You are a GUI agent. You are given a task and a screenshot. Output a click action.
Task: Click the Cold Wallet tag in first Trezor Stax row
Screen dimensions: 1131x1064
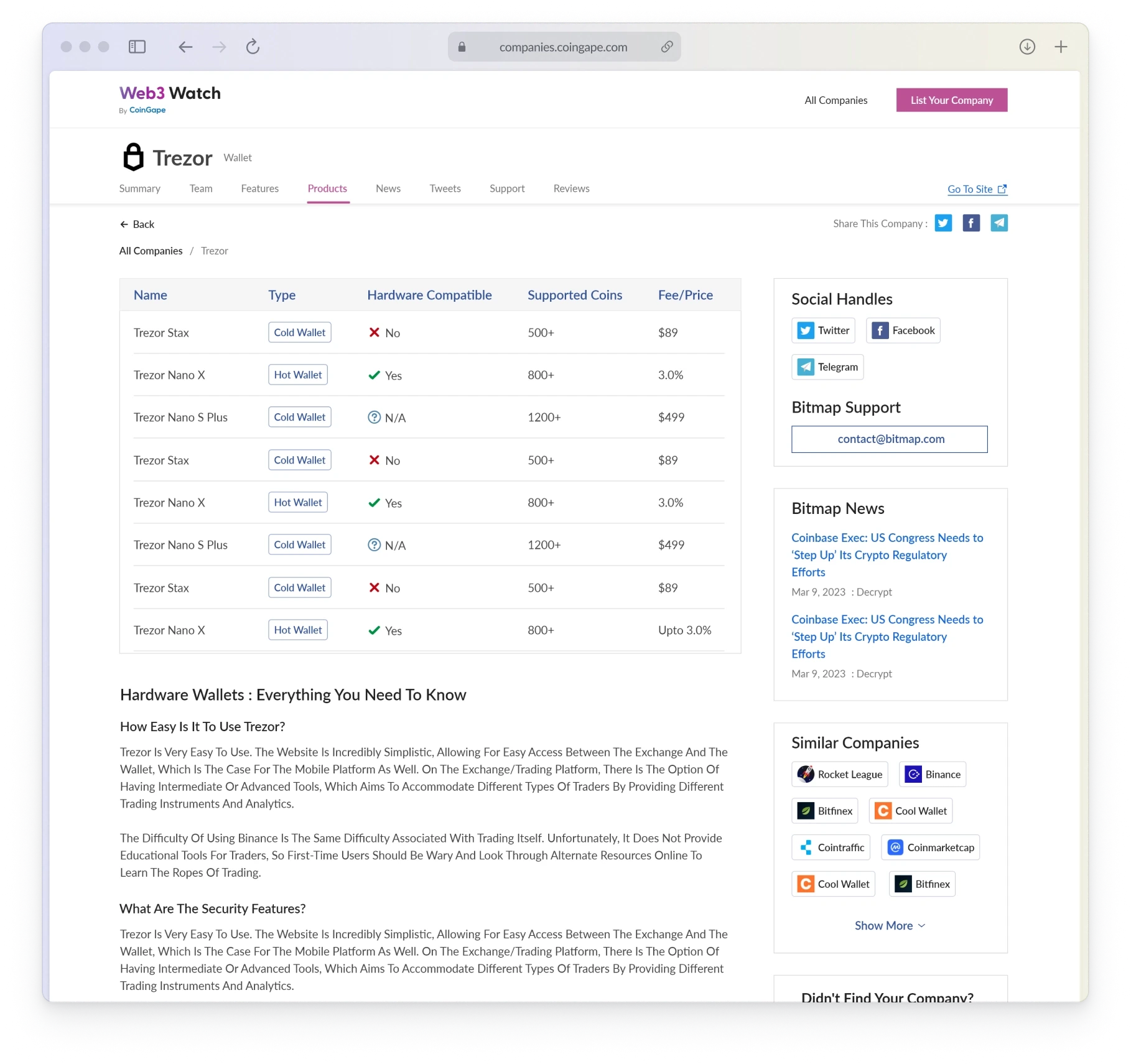(300, 332)
